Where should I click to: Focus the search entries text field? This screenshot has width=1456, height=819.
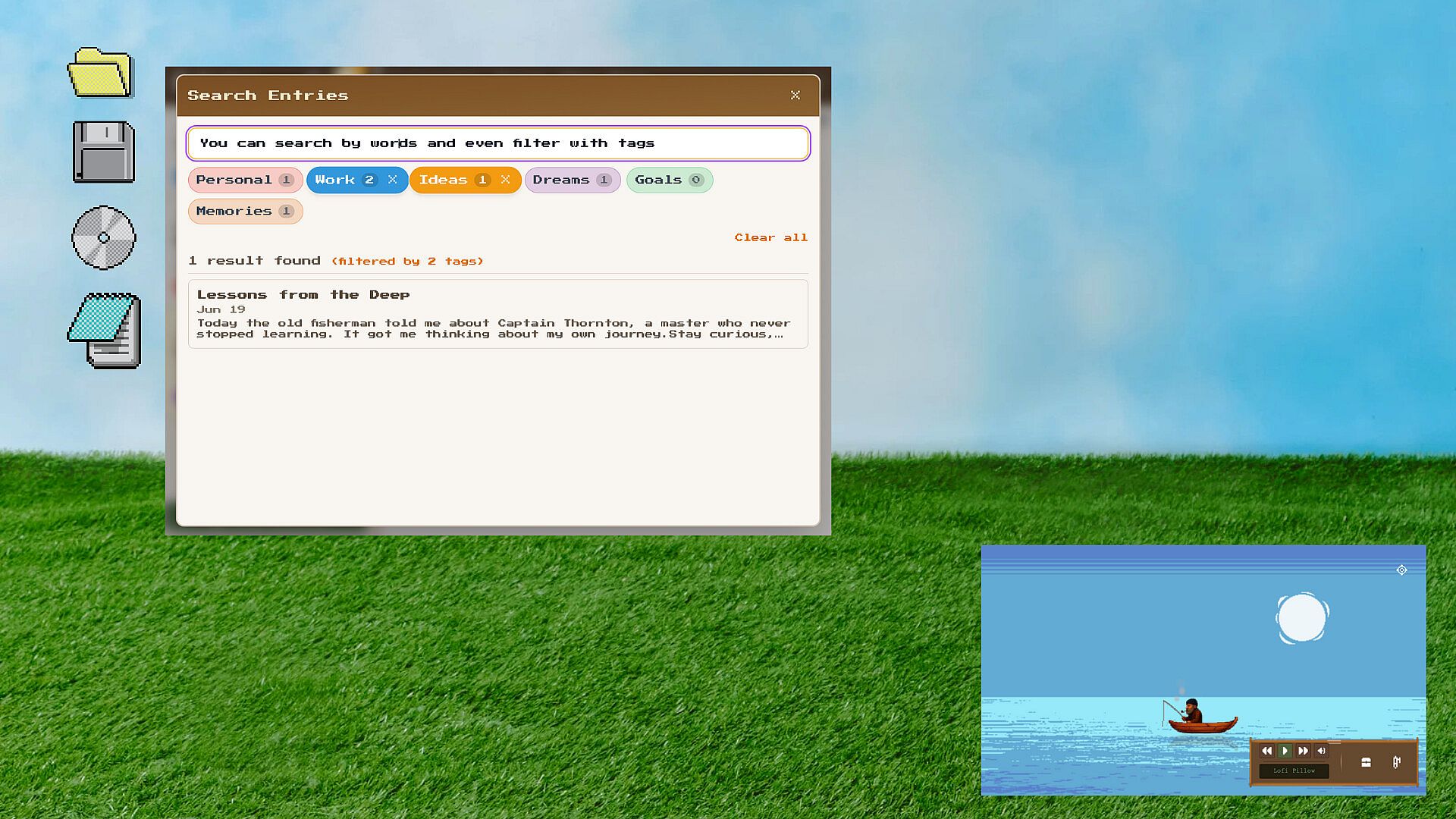(x=497, y=143)
